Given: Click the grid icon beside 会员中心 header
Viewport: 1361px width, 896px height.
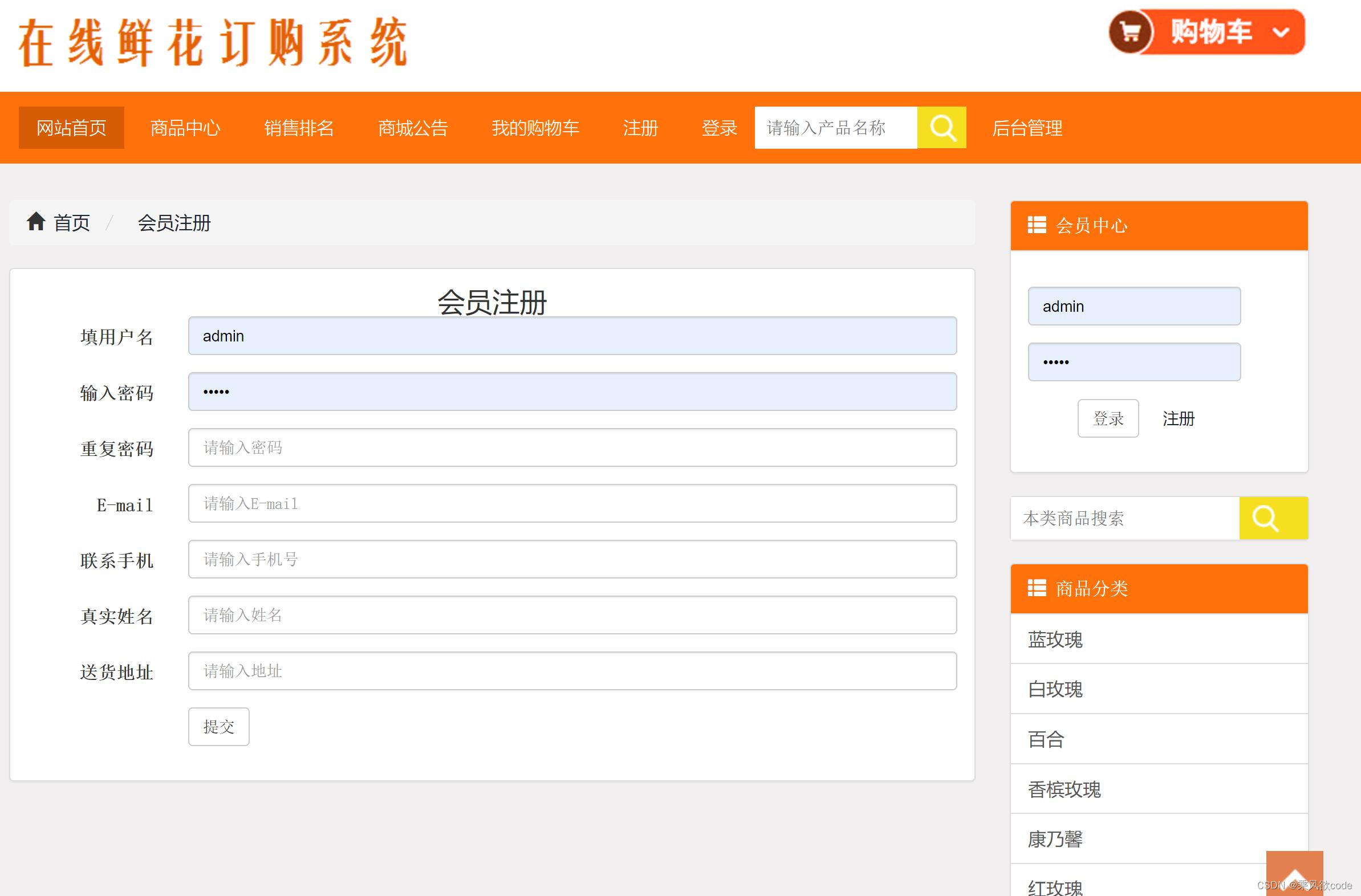Looking at the screenshot, I should 1037,225.
